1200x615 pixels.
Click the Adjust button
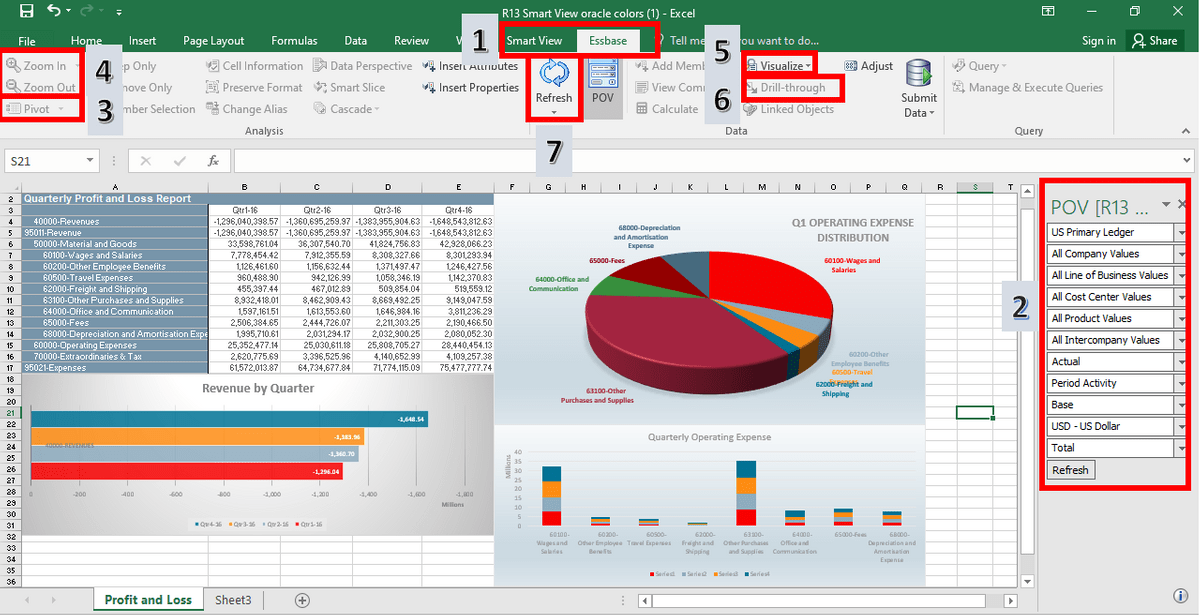tap(868, 66)
